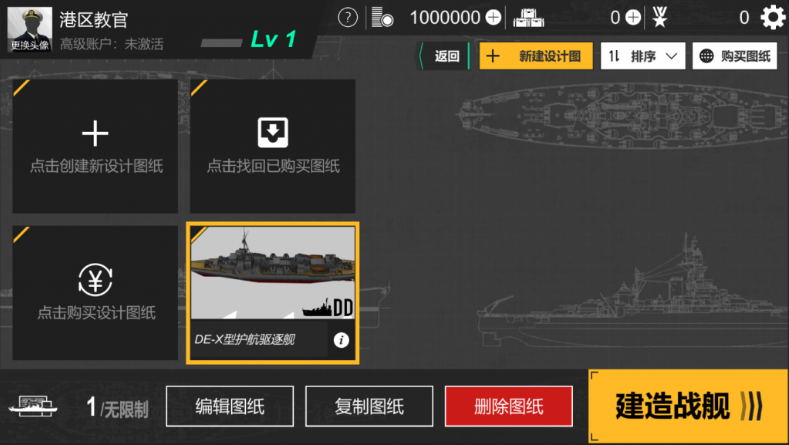
Task: Change the commander avatar 更换头像
Action: (30, 29)
